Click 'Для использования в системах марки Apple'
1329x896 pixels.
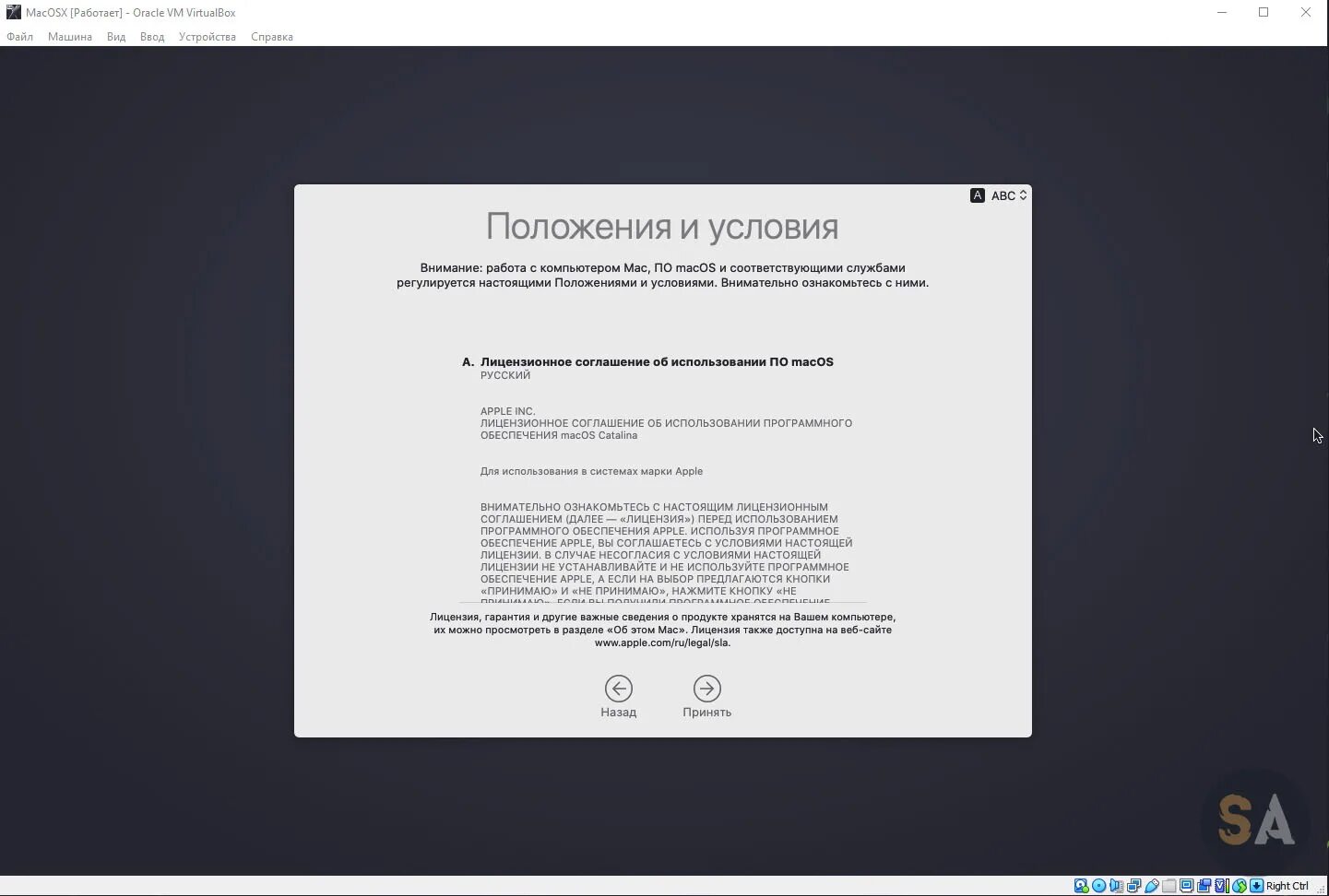(x=591, y=471)
